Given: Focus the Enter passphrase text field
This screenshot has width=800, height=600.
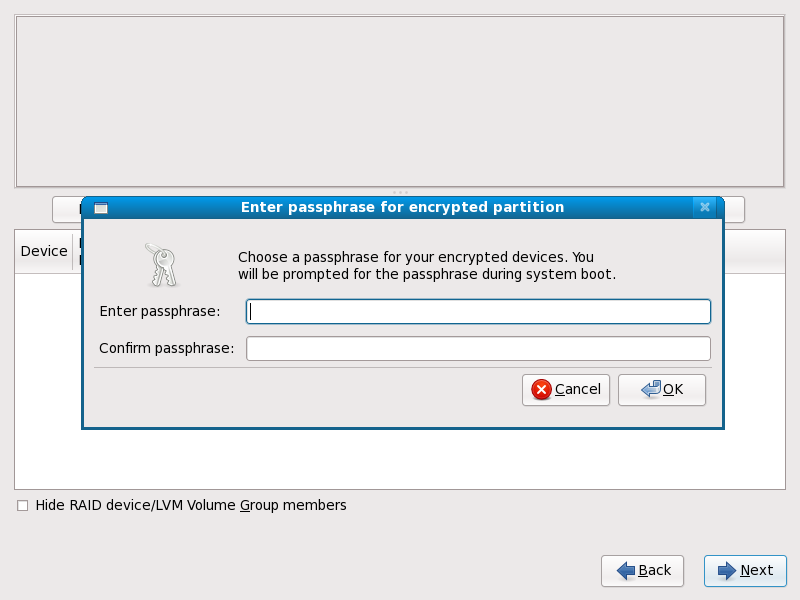Looking at the screenshot, I should click(x=478, y=312).
